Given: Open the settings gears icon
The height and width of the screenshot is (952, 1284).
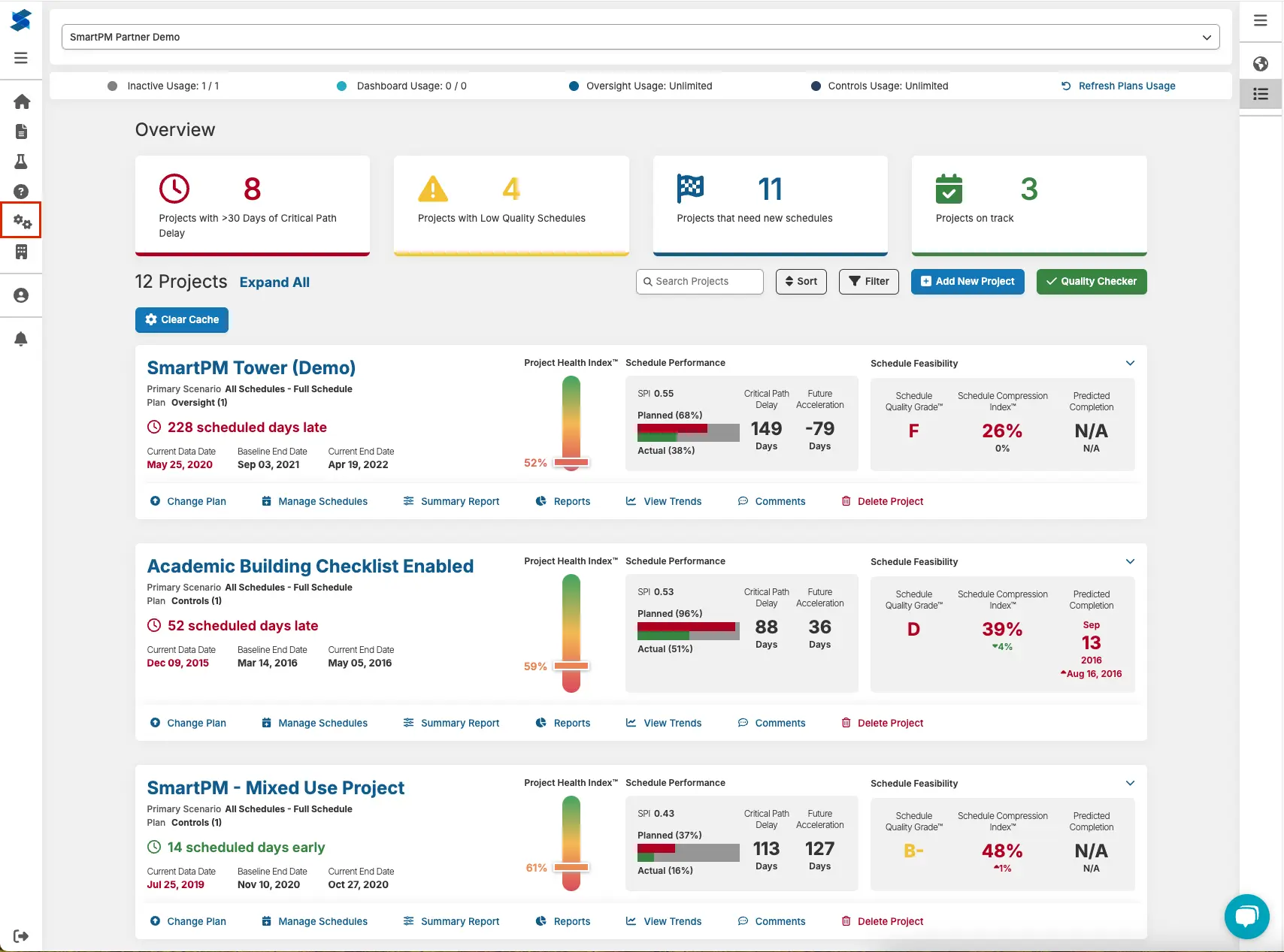Looking at the screenshot, I should [x=22, y=221].
